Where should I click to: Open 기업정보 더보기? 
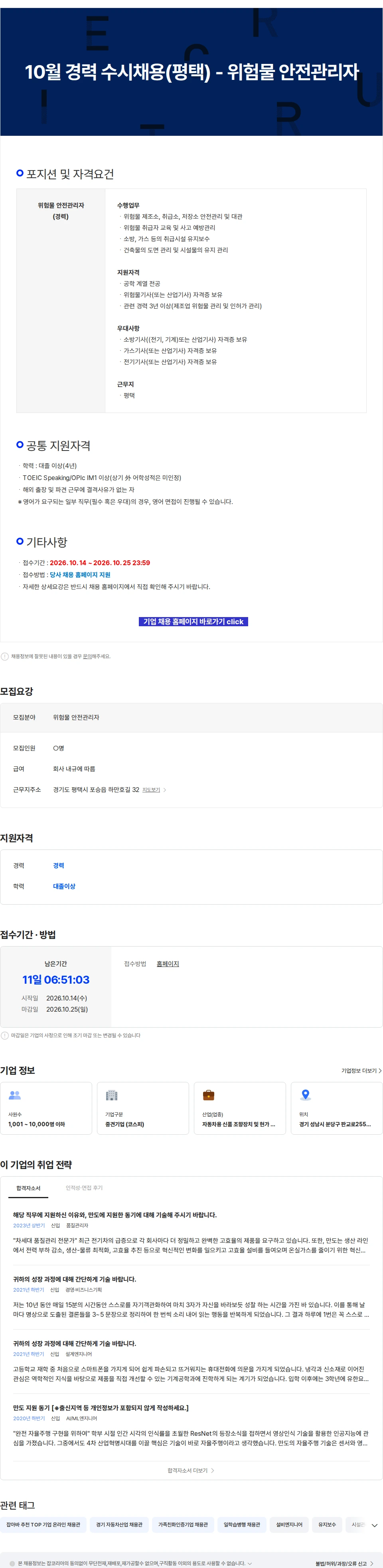click(x=361, y=1071)
